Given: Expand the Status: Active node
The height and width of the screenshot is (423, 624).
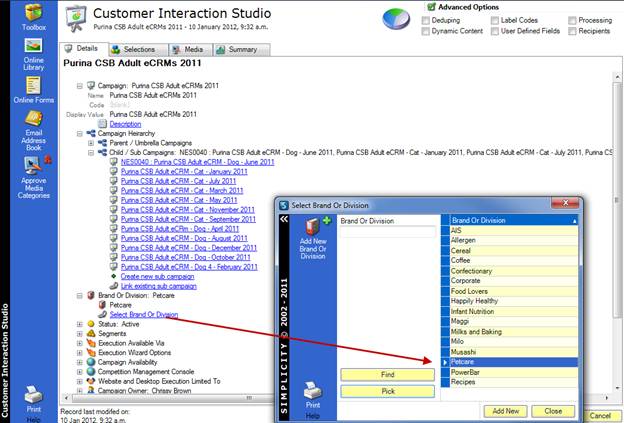Looking at the screenshot, I should pos(80,324).
